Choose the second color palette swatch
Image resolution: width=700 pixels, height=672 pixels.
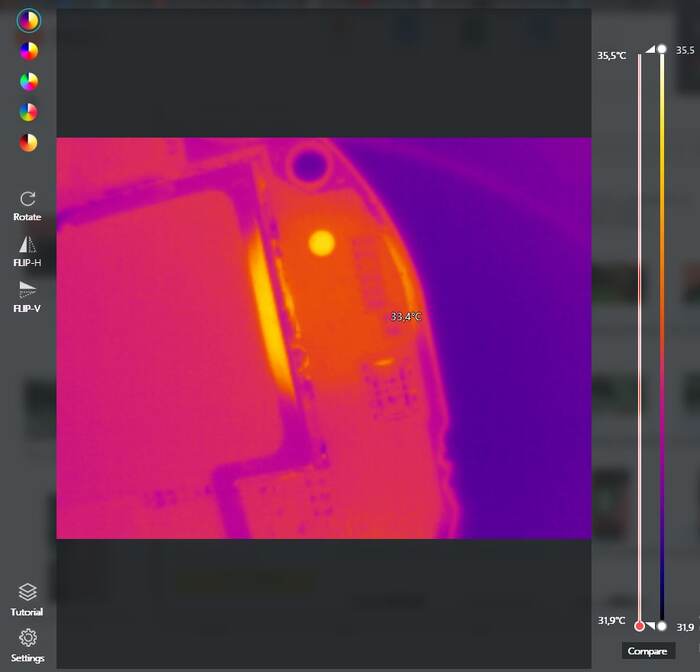28,50
